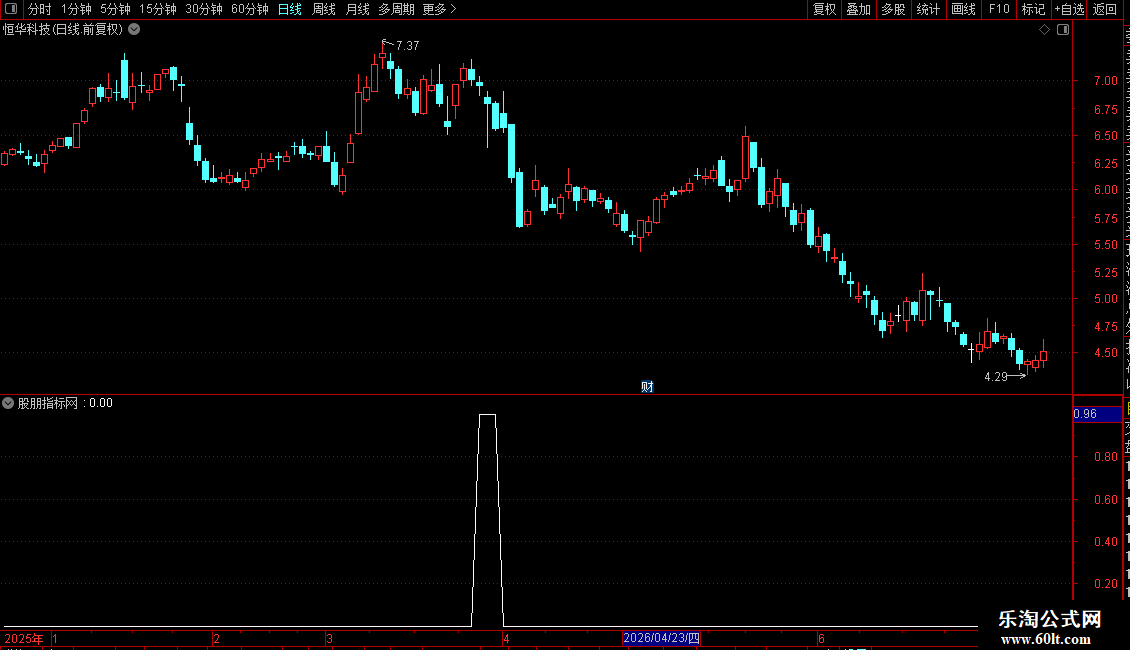Image resolution: width=1130 pixels, height=650 pixels.
Task: Switch to 月线 monthly chart
Action: pyautogui.click(x=357, y=9)
